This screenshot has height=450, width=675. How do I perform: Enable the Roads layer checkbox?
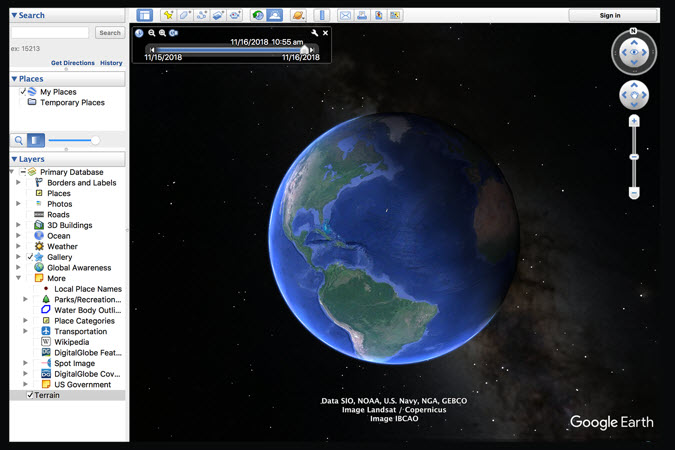point(30,214)
